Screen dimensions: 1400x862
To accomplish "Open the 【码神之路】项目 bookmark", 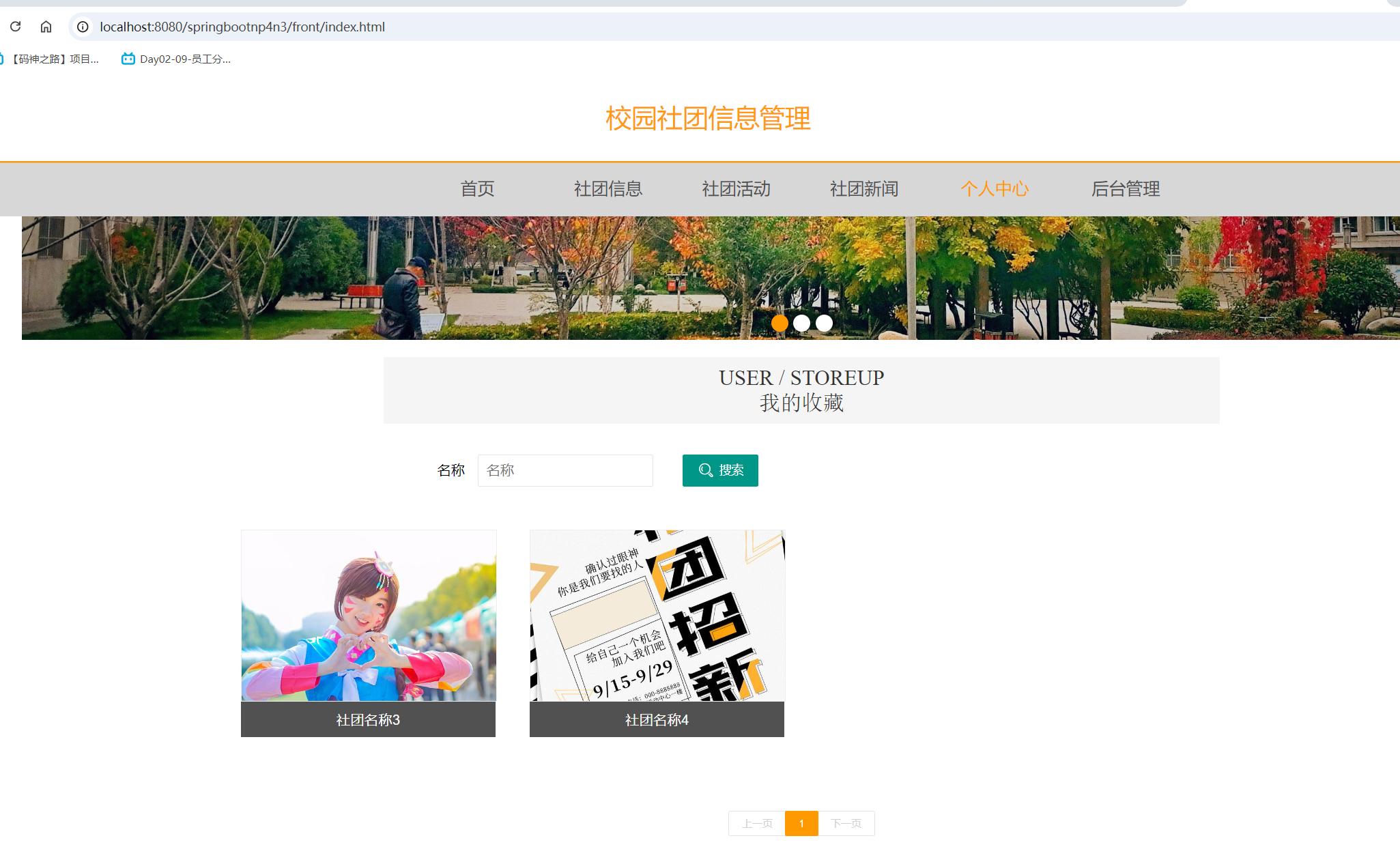I will pos(55,59).
